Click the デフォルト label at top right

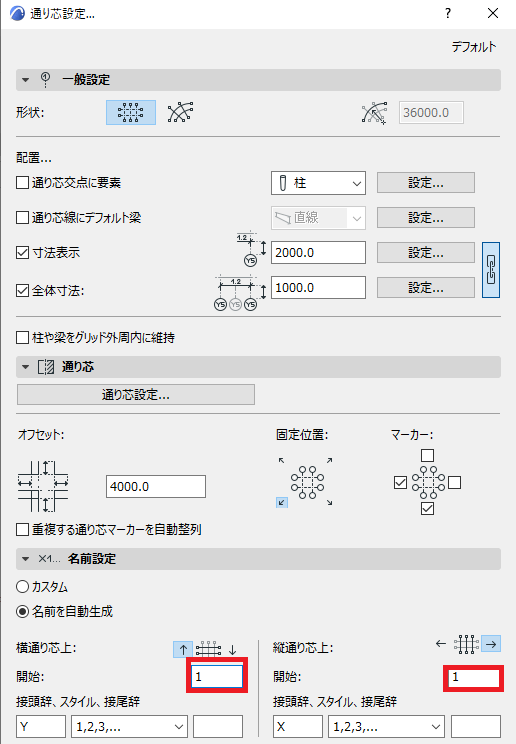point(474,46)
